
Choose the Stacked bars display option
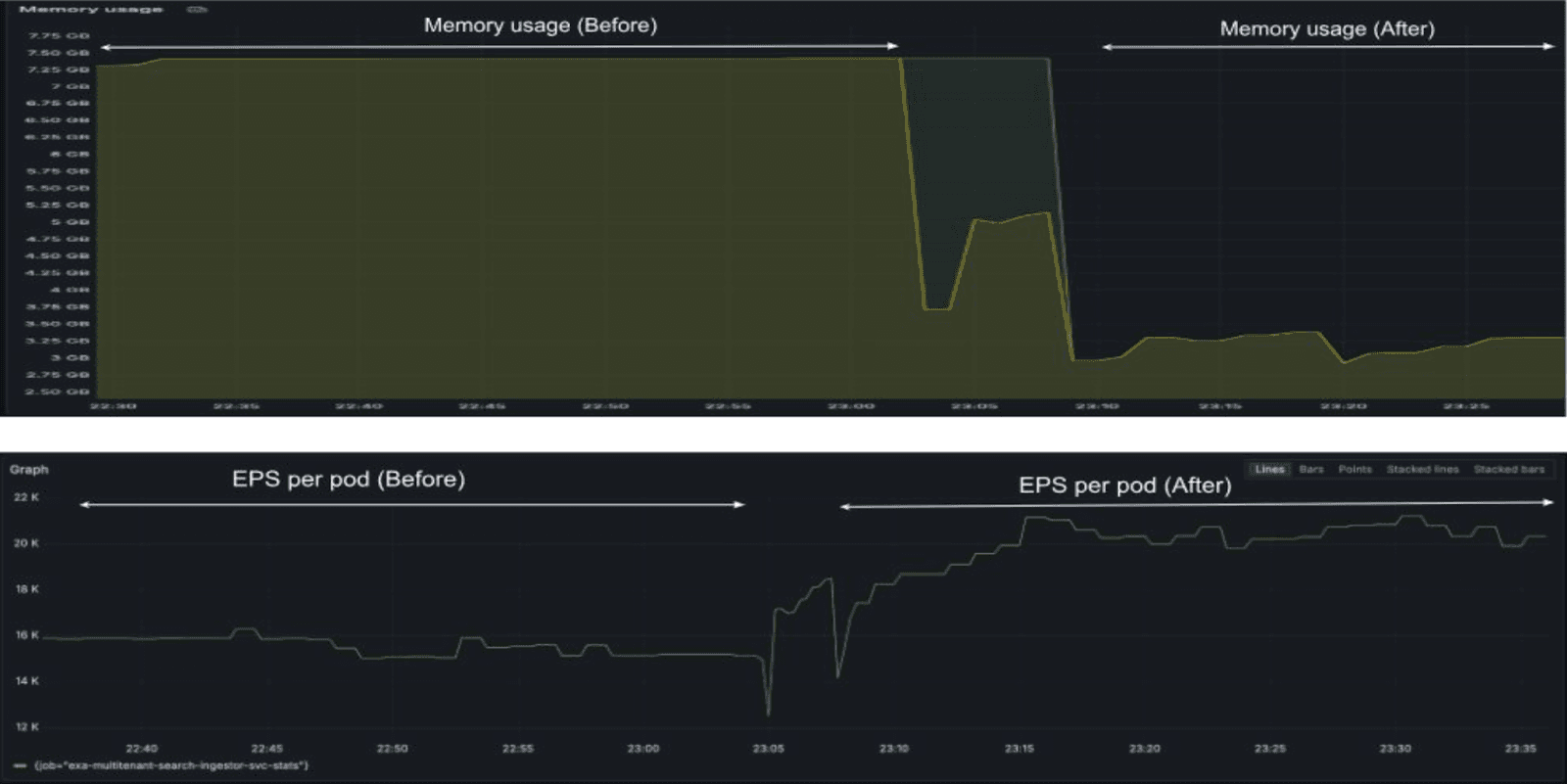pyautogui.click(x=1508, y=470)
